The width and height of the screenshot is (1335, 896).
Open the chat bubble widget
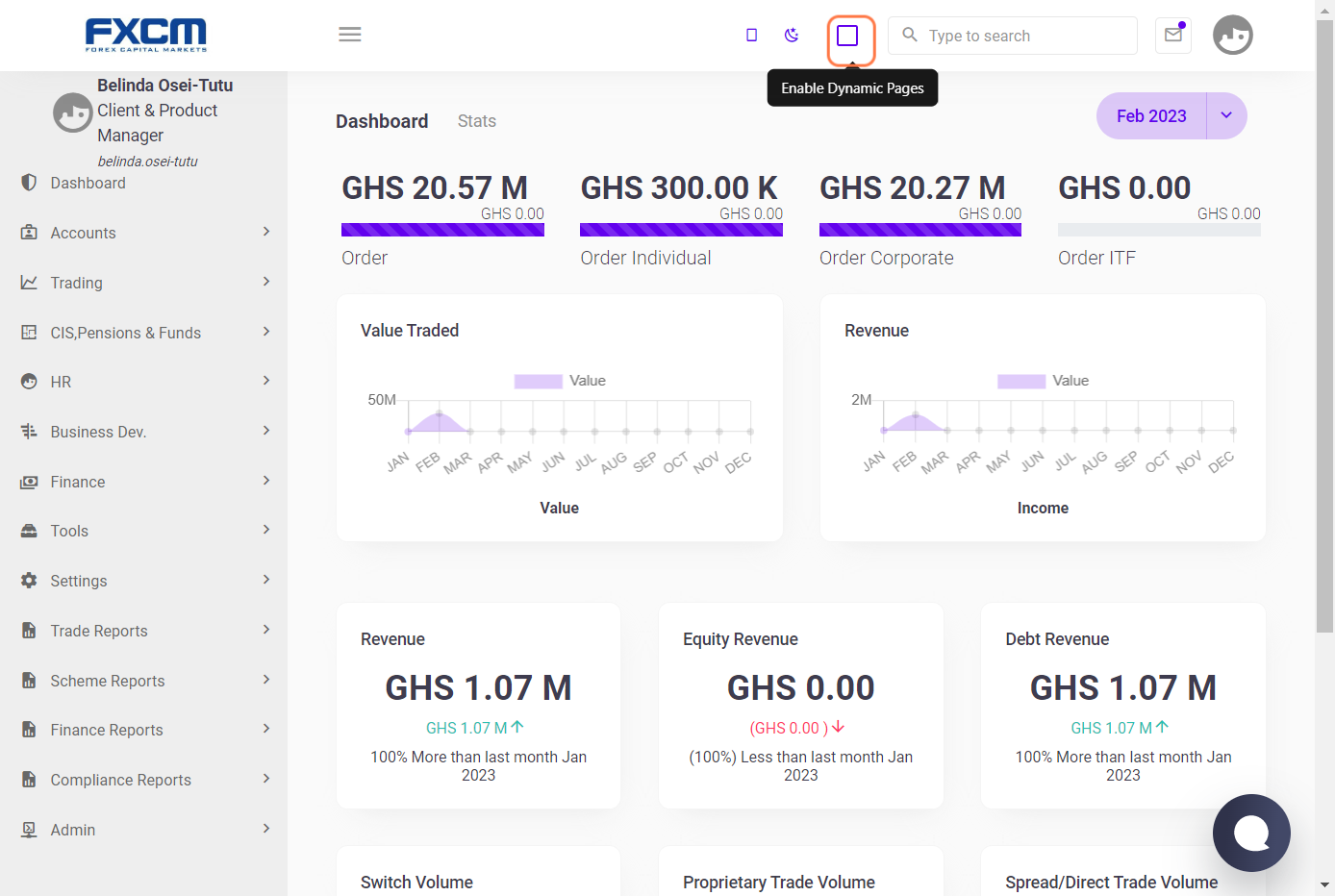(x=1251, y=833)
